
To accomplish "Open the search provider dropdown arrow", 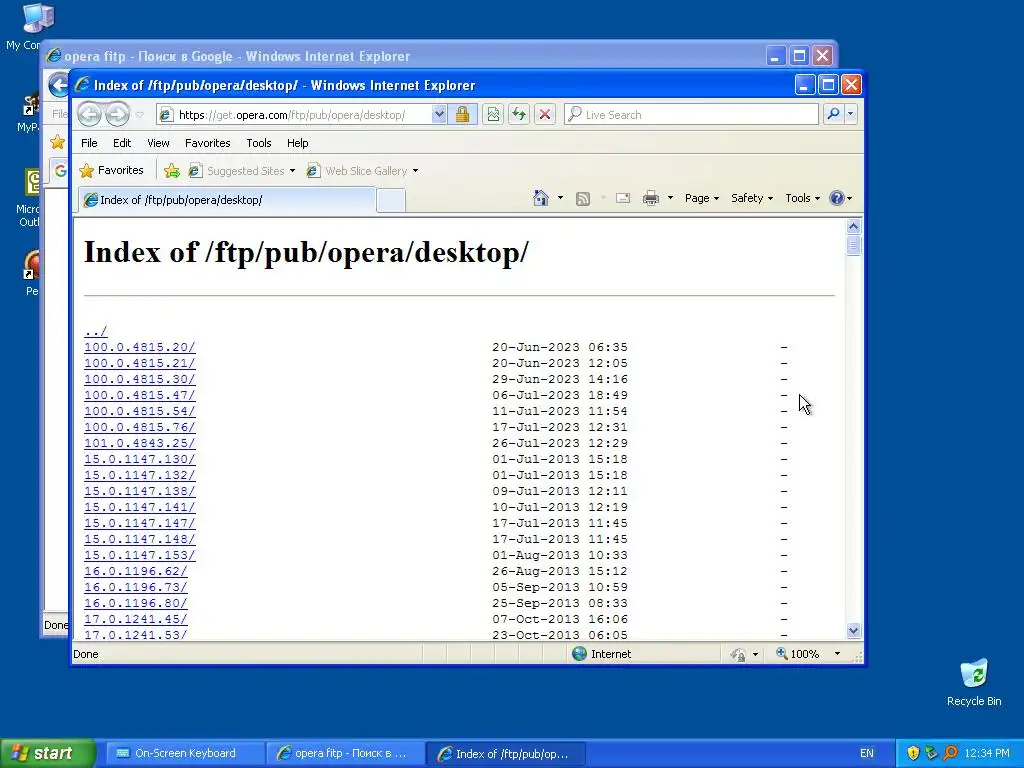I will 850,114.
